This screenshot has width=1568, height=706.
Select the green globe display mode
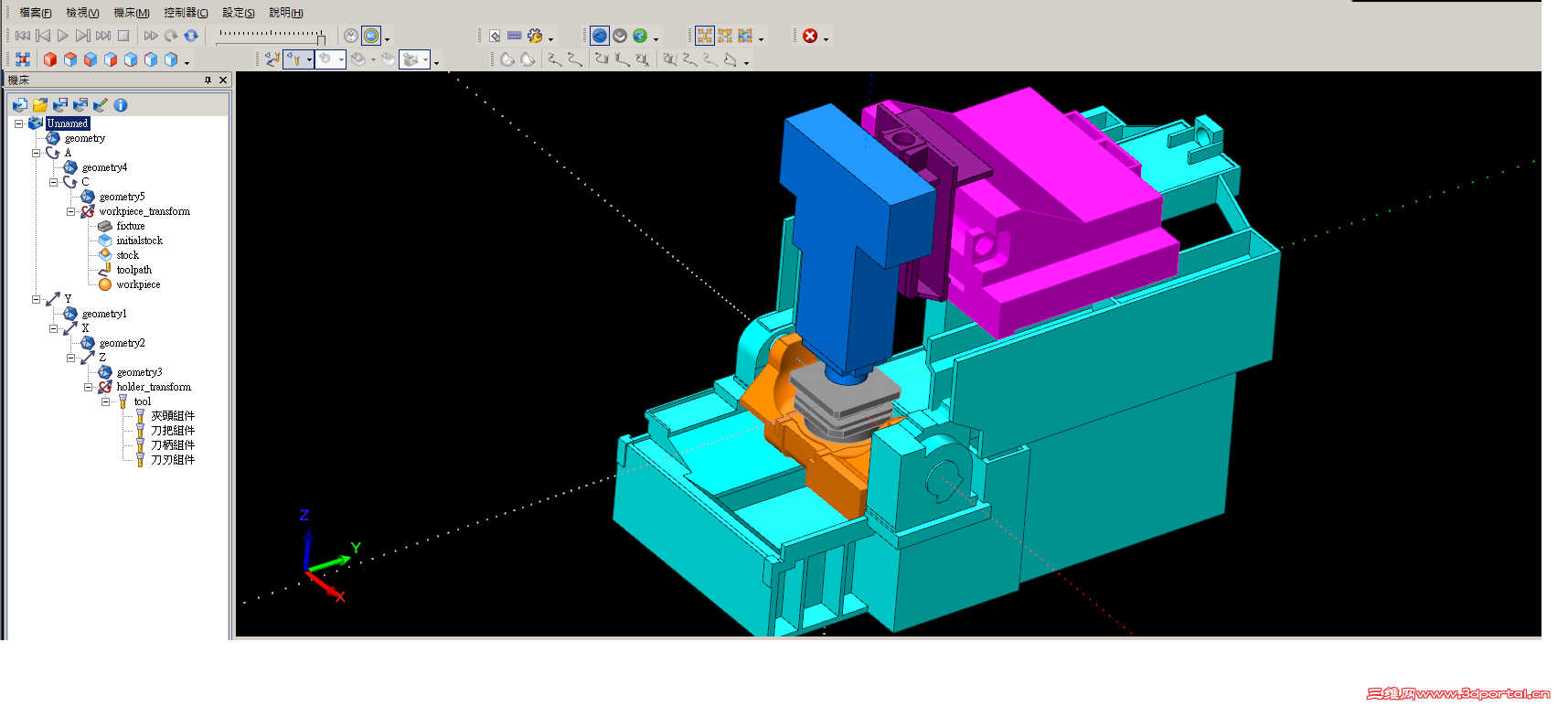click(640, 36)
